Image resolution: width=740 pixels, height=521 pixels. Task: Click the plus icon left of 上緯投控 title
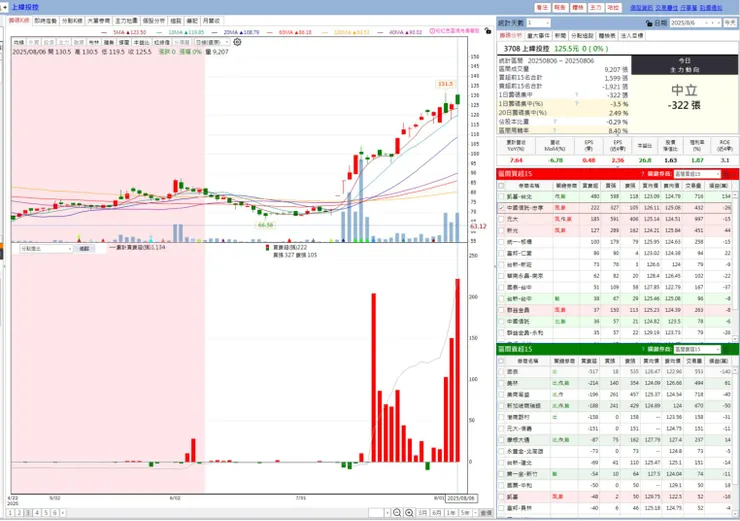pos(5,7)
